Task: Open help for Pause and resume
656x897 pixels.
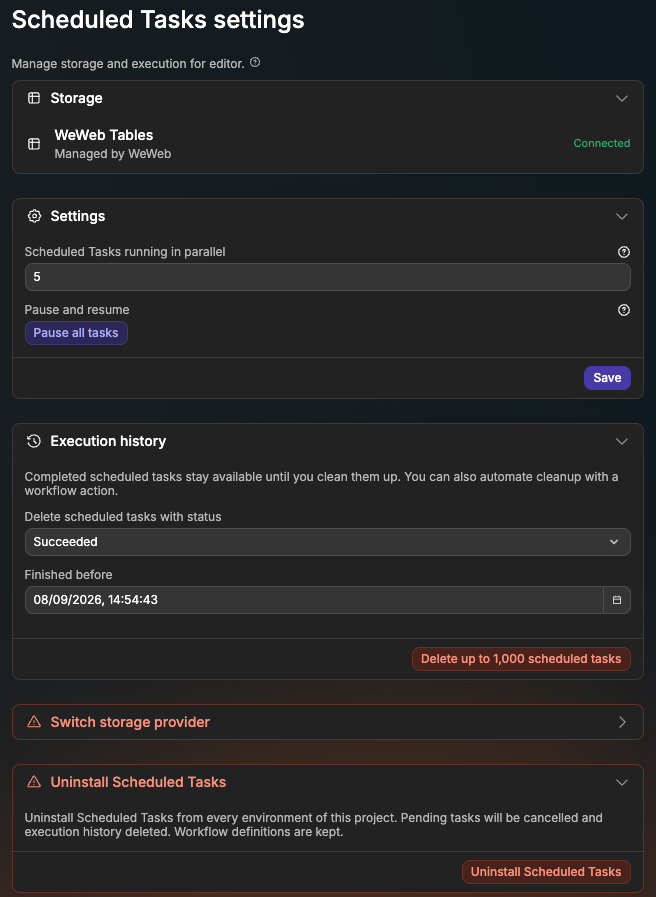Action: 624,310
